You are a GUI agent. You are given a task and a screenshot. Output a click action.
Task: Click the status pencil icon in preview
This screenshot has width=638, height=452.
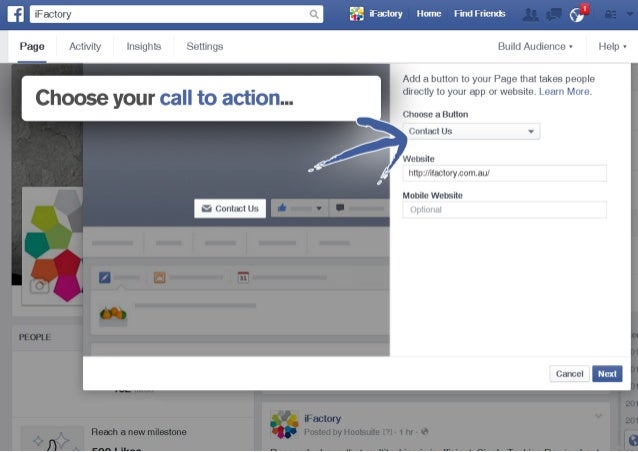click(x=105, y=277)
